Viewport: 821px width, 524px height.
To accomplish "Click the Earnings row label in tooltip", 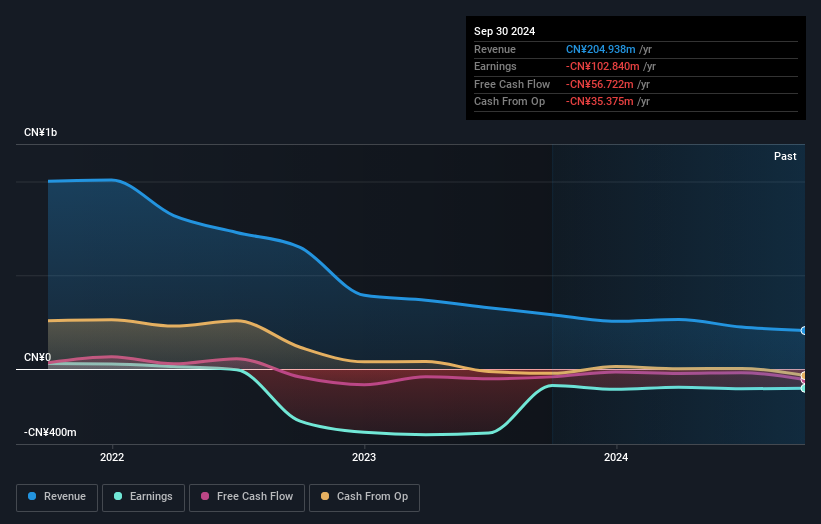I will point(495,66).
